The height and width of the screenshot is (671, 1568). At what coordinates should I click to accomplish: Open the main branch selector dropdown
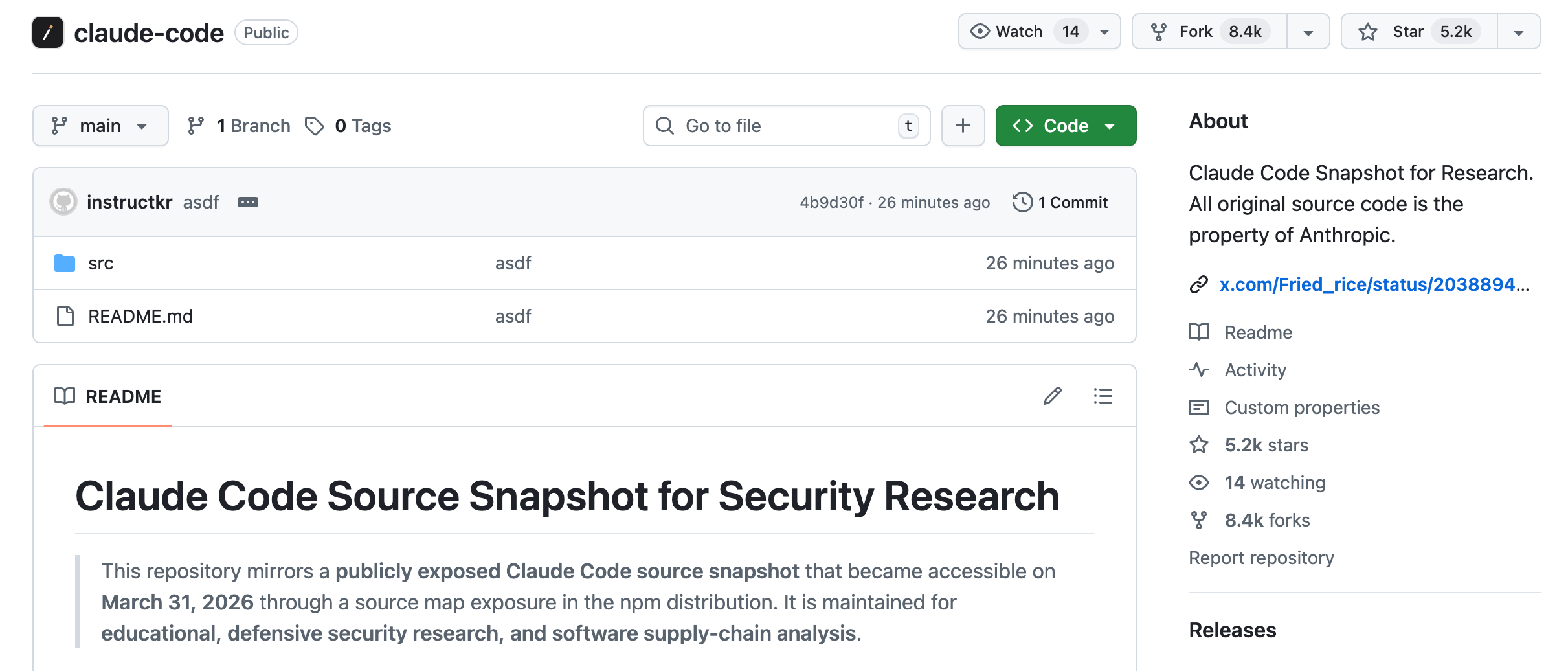[x=100, y=126]
